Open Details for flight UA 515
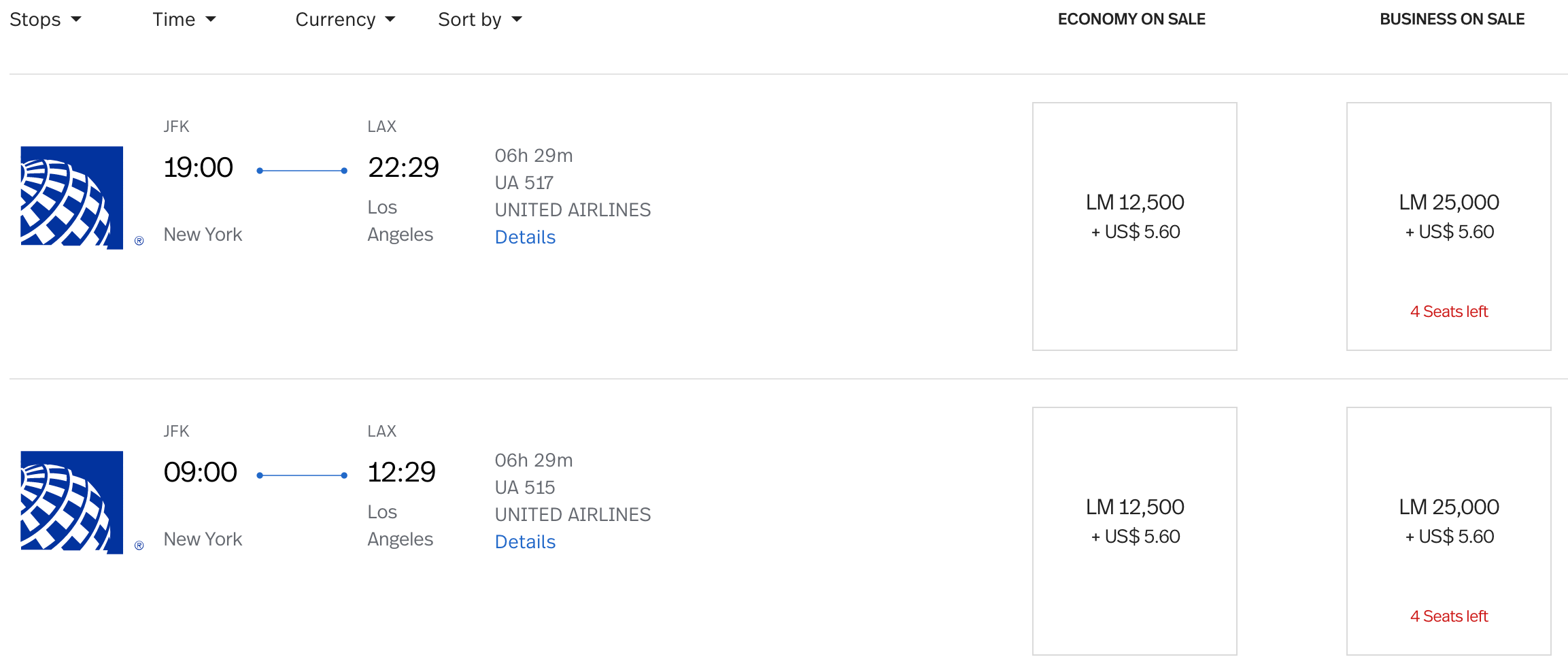 [525, 542]
